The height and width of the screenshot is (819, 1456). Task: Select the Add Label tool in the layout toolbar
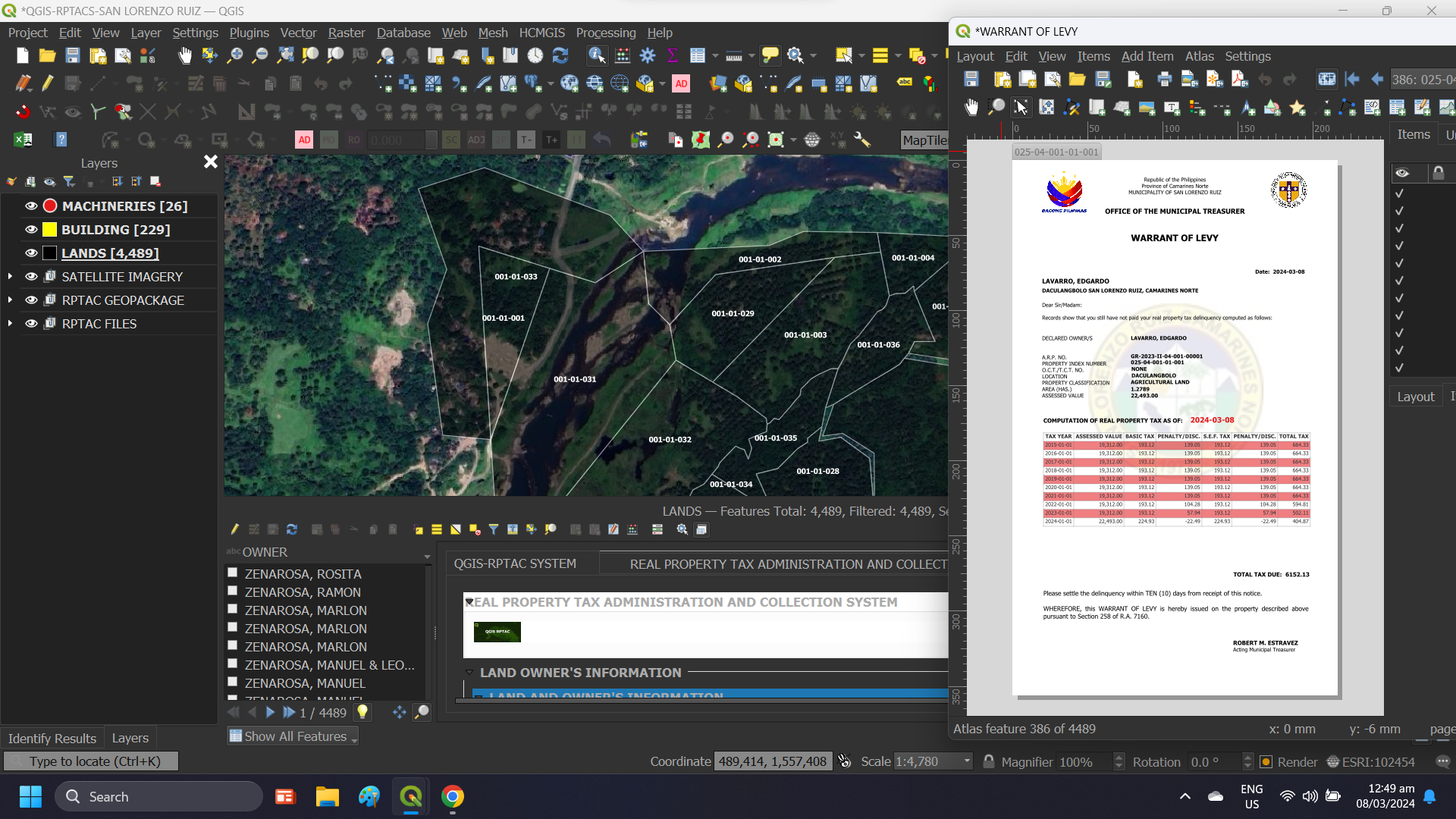(1170, 107)
